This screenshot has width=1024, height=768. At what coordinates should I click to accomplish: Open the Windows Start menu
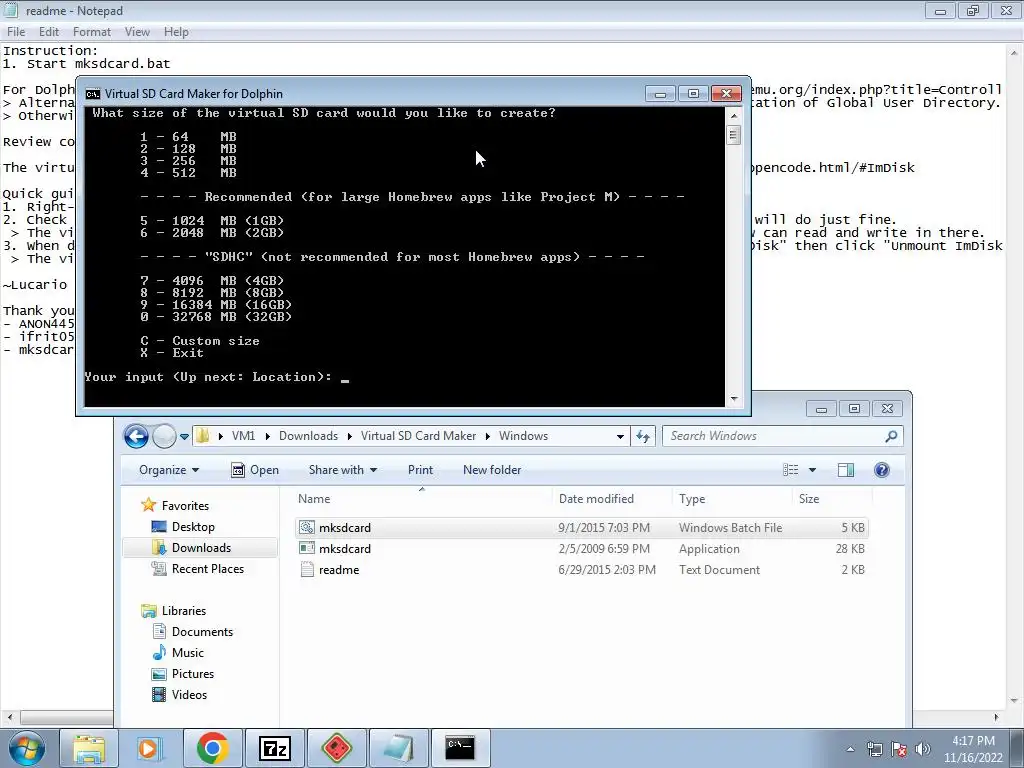27,748
